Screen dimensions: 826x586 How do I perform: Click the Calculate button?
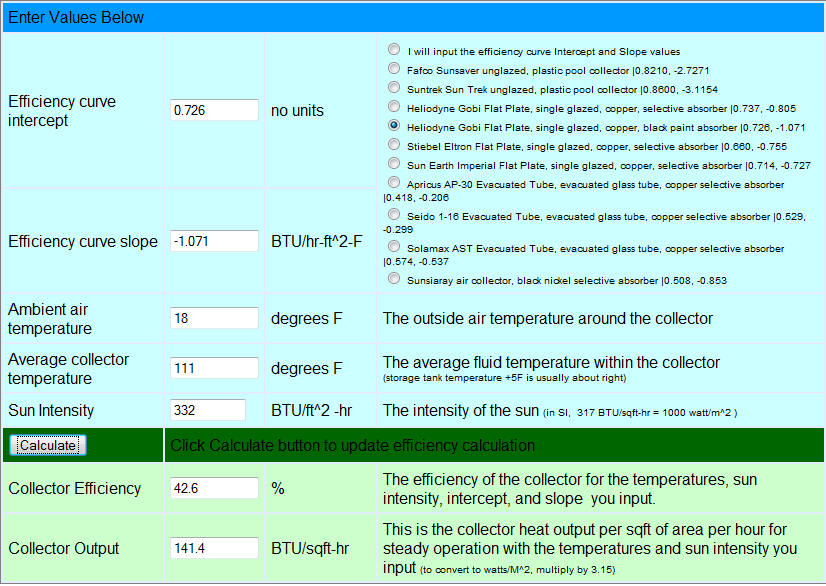click(x=48, y=445)
